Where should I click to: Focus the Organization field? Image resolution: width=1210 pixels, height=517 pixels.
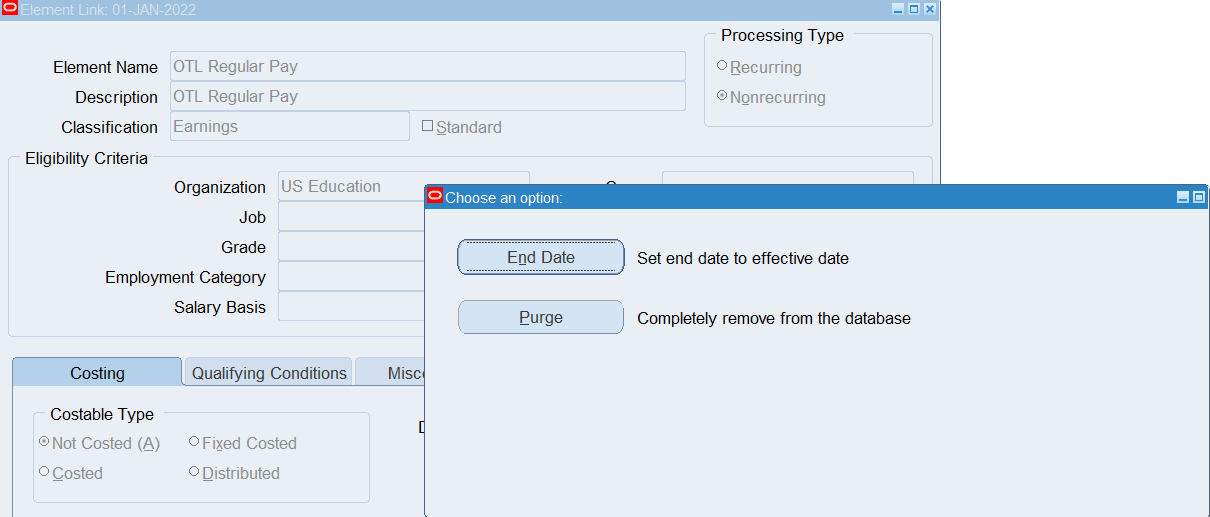(x=350, y=187)
